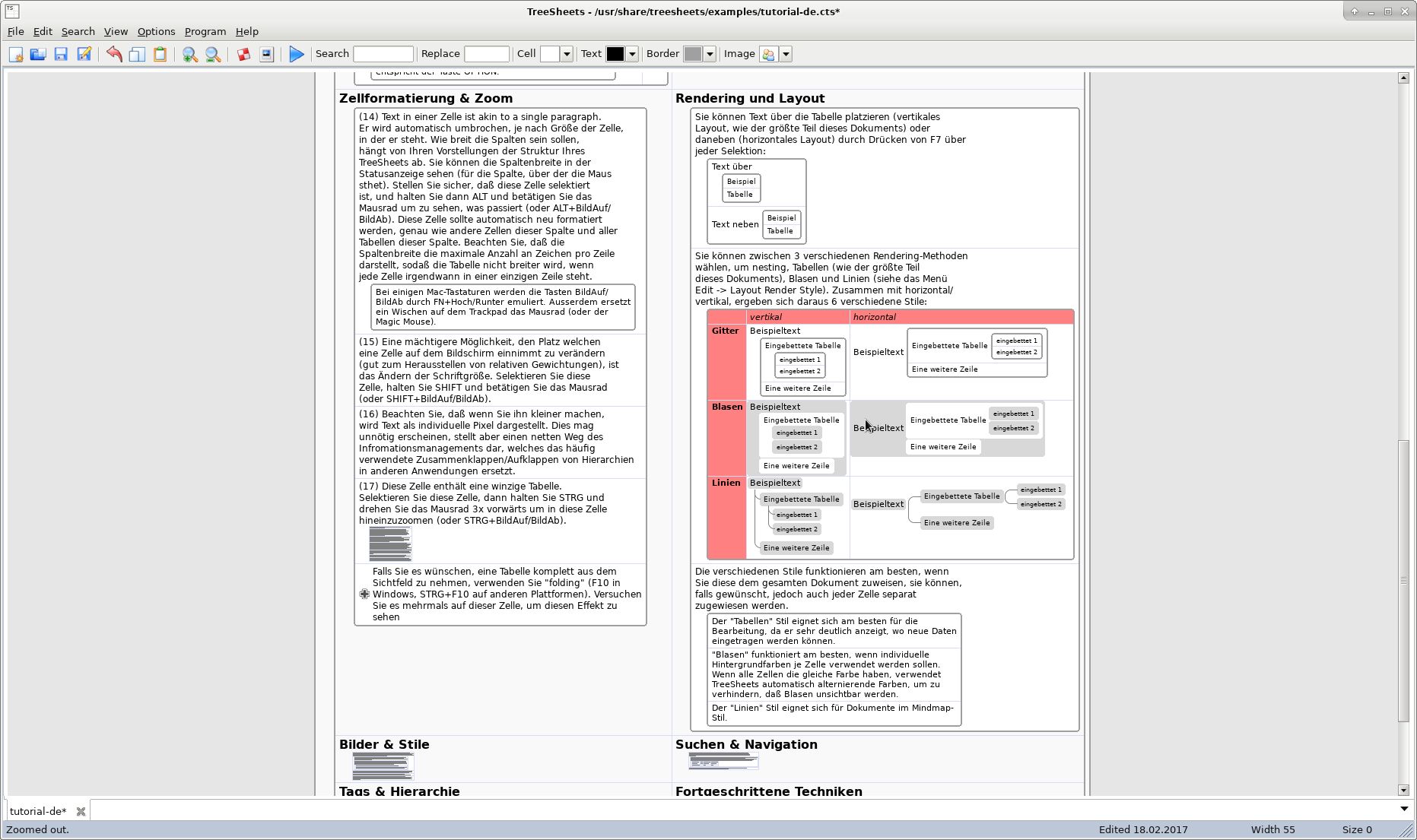Open the Border color dropdown arrow
Image resolution: width=1417 pixels, height=840 pixels.
tap(710, 54)
